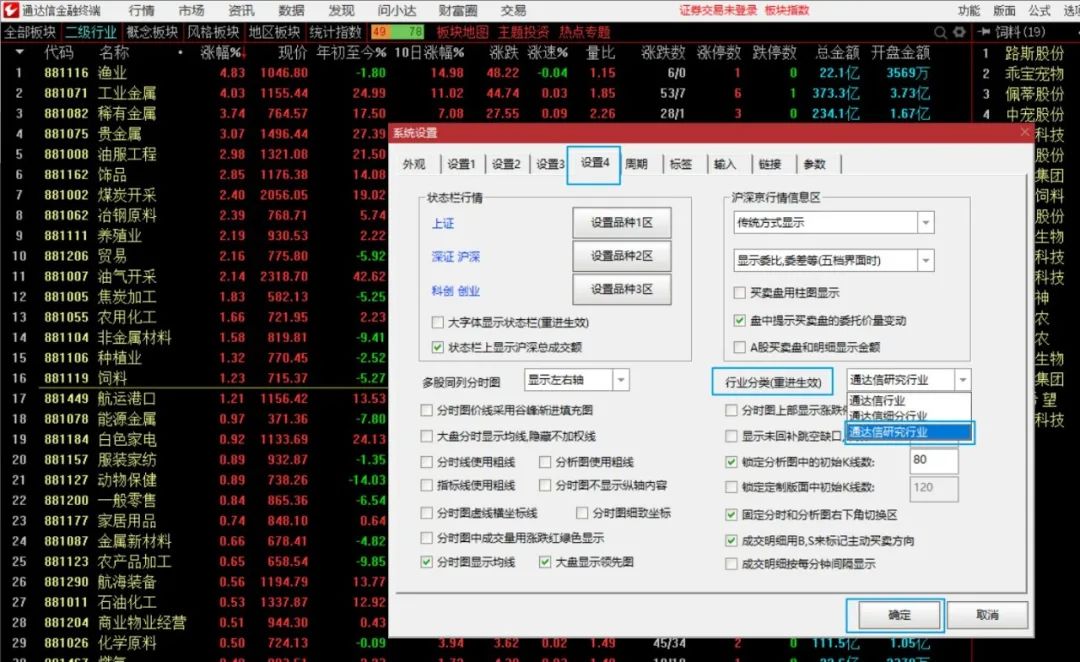
Task: Enable 分时图价线采用谷峰渐进填充图 checkbox
Action: click(x=426, y=410)
